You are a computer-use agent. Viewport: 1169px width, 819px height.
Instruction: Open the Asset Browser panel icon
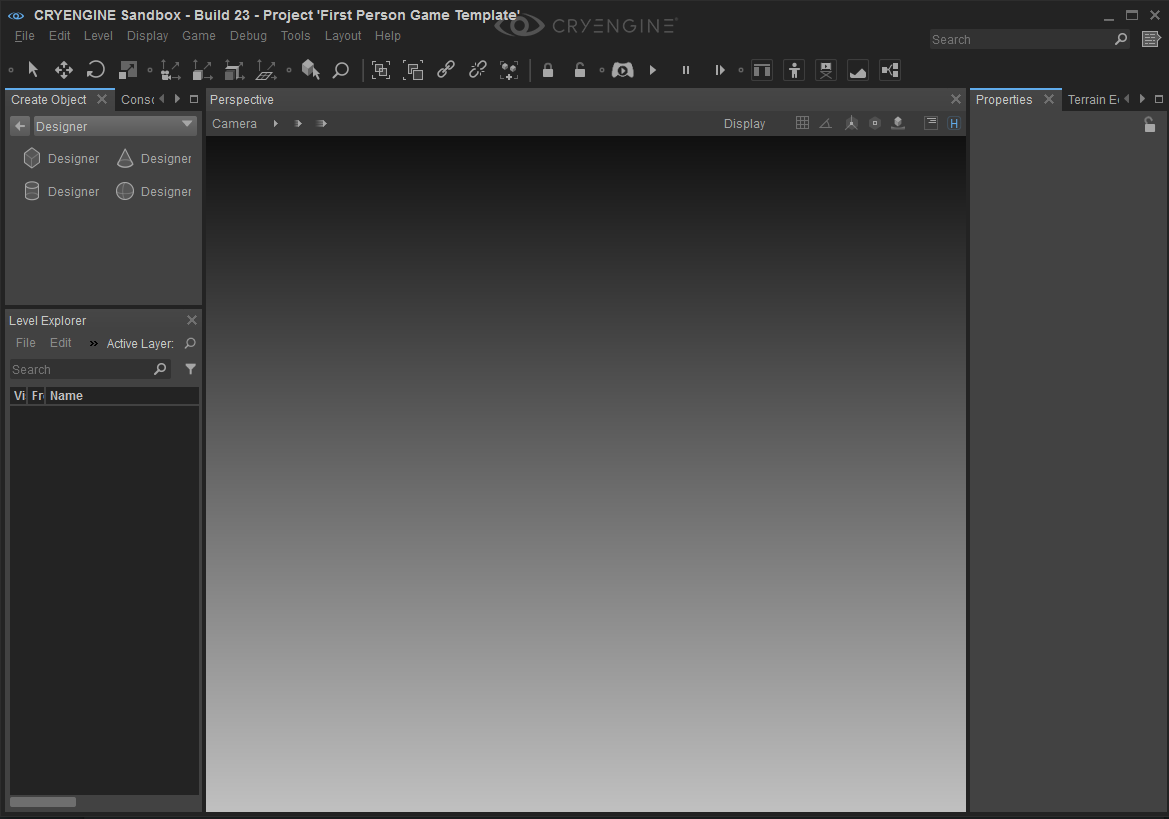click(x=762, y=70)
